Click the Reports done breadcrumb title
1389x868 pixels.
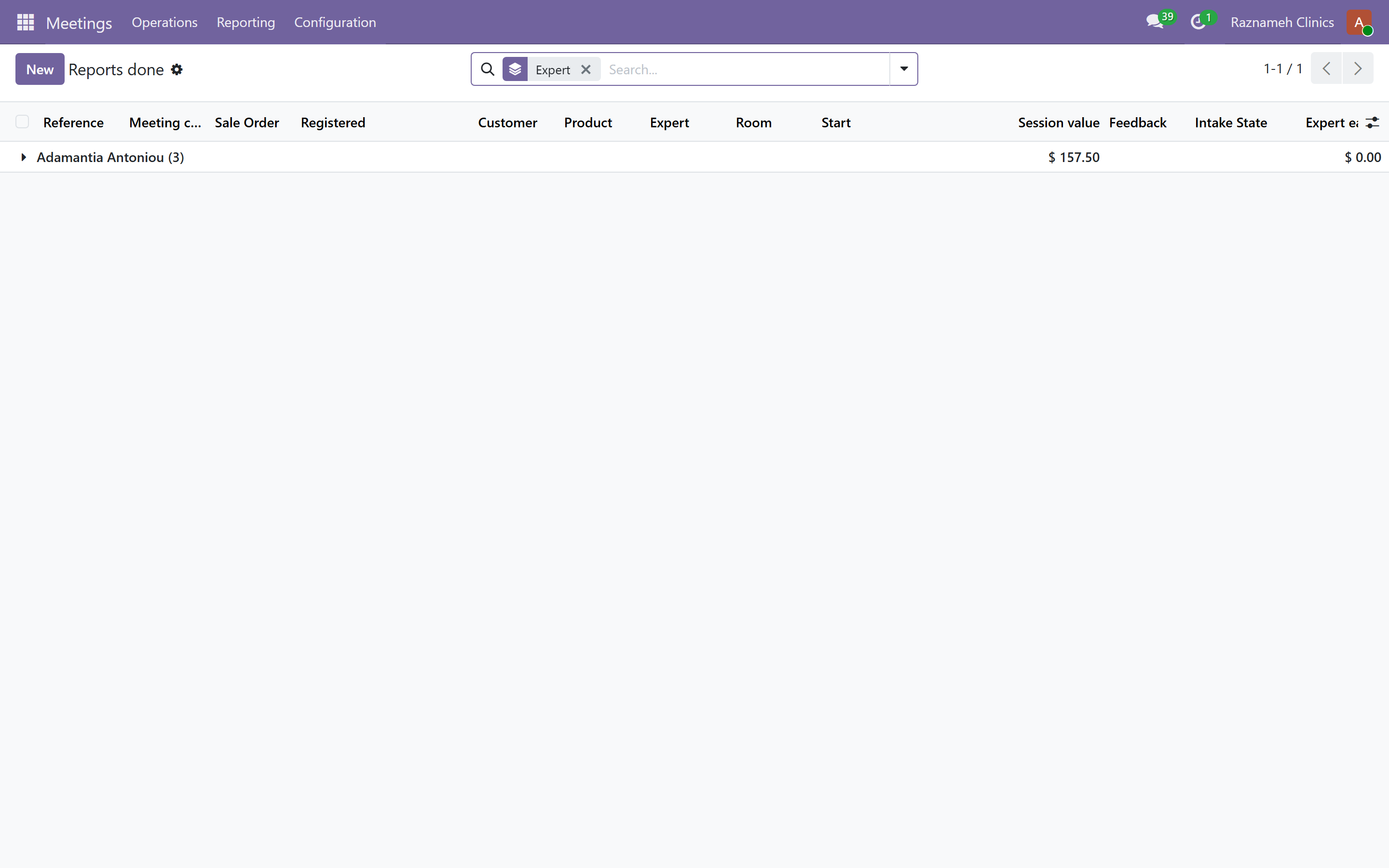(x=116, y=69)
